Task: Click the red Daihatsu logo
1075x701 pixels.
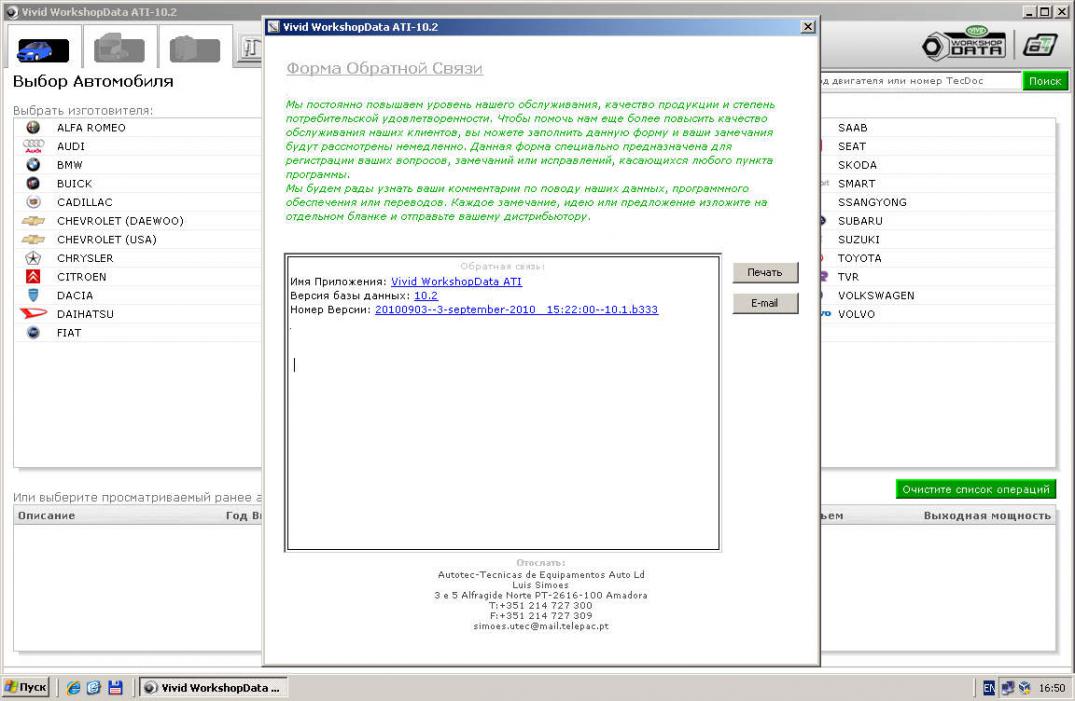Action: [x=33, y=313]
